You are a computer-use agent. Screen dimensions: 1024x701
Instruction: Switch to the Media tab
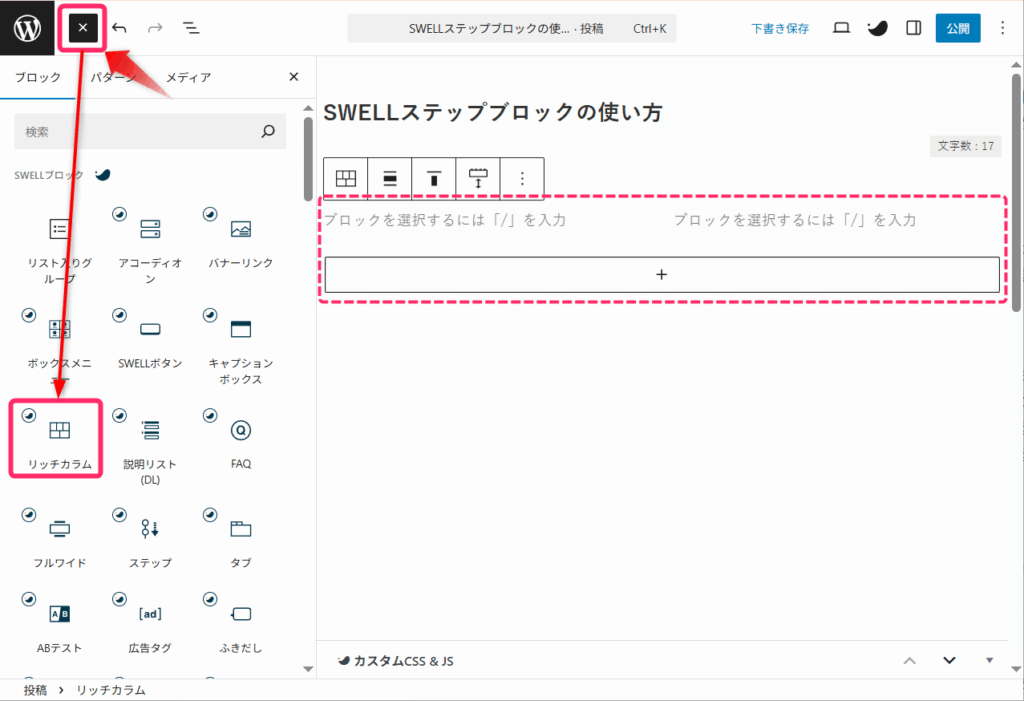[x=188, y=77]
